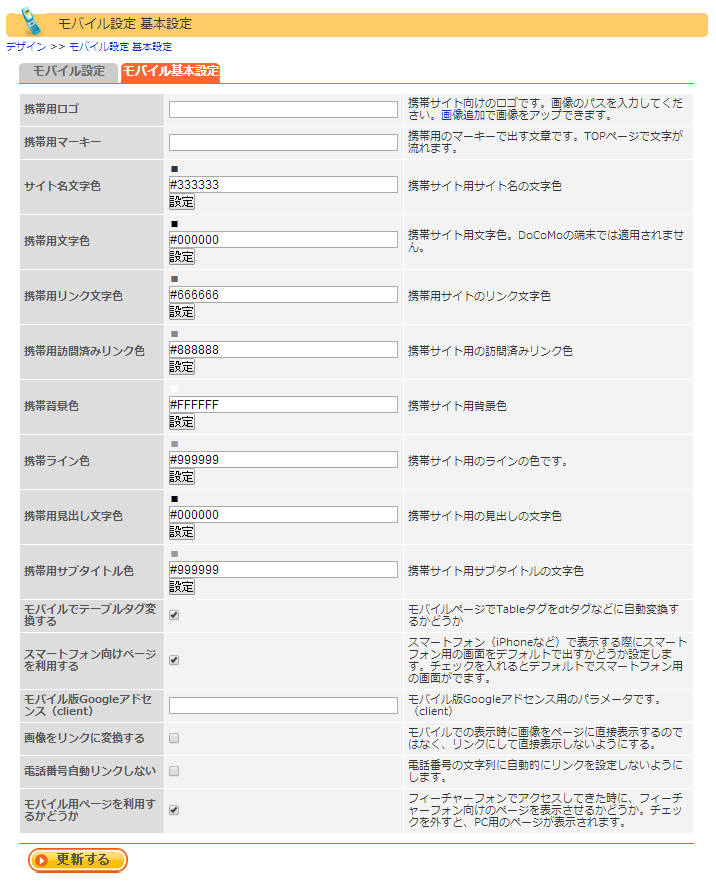This screenshot has height=884, width=716.
Task: Edit the 携帯ライン色 #999999 field
Action: (283, 459)
